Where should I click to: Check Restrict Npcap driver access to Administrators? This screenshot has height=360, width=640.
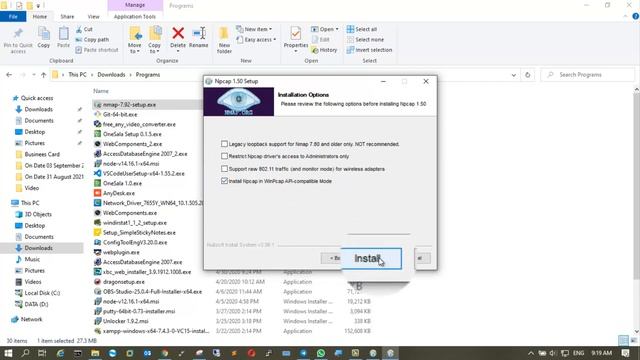tap(224, 156)
